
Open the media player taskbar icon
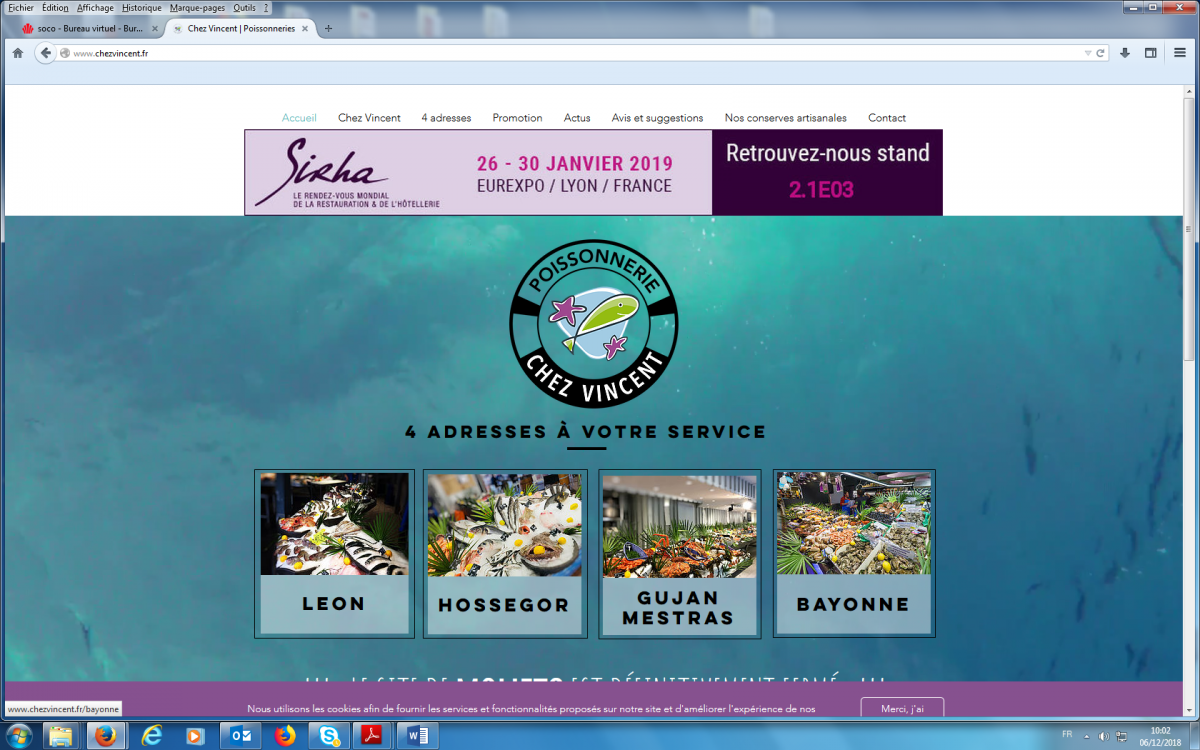[197, 736]
